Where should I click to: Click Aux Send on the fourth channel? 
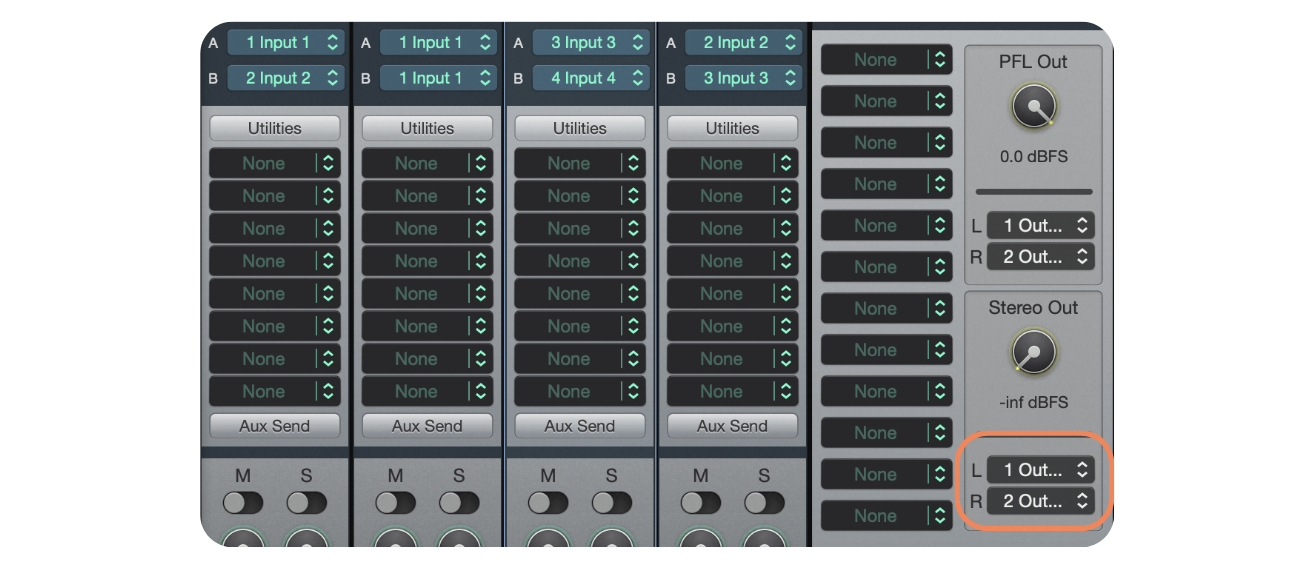coord(732,426)
